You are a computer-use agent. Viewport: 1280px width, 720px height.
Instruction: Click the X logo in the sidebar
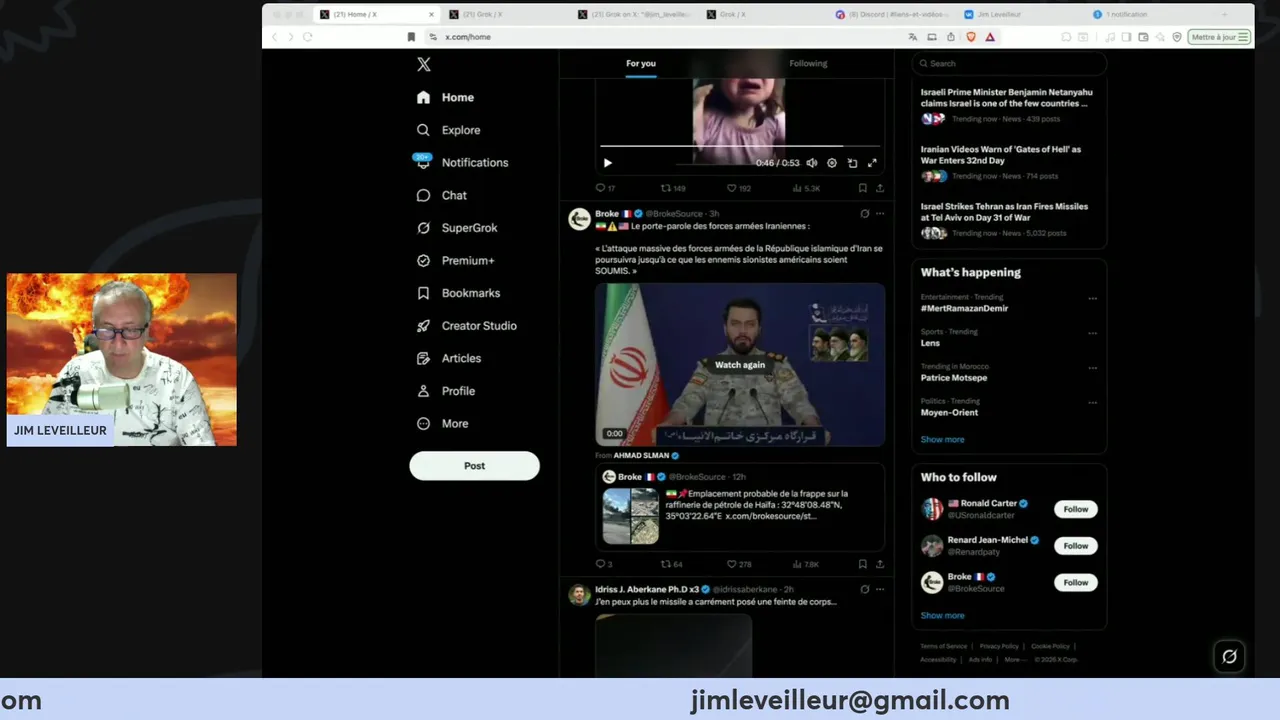[424, 64]
